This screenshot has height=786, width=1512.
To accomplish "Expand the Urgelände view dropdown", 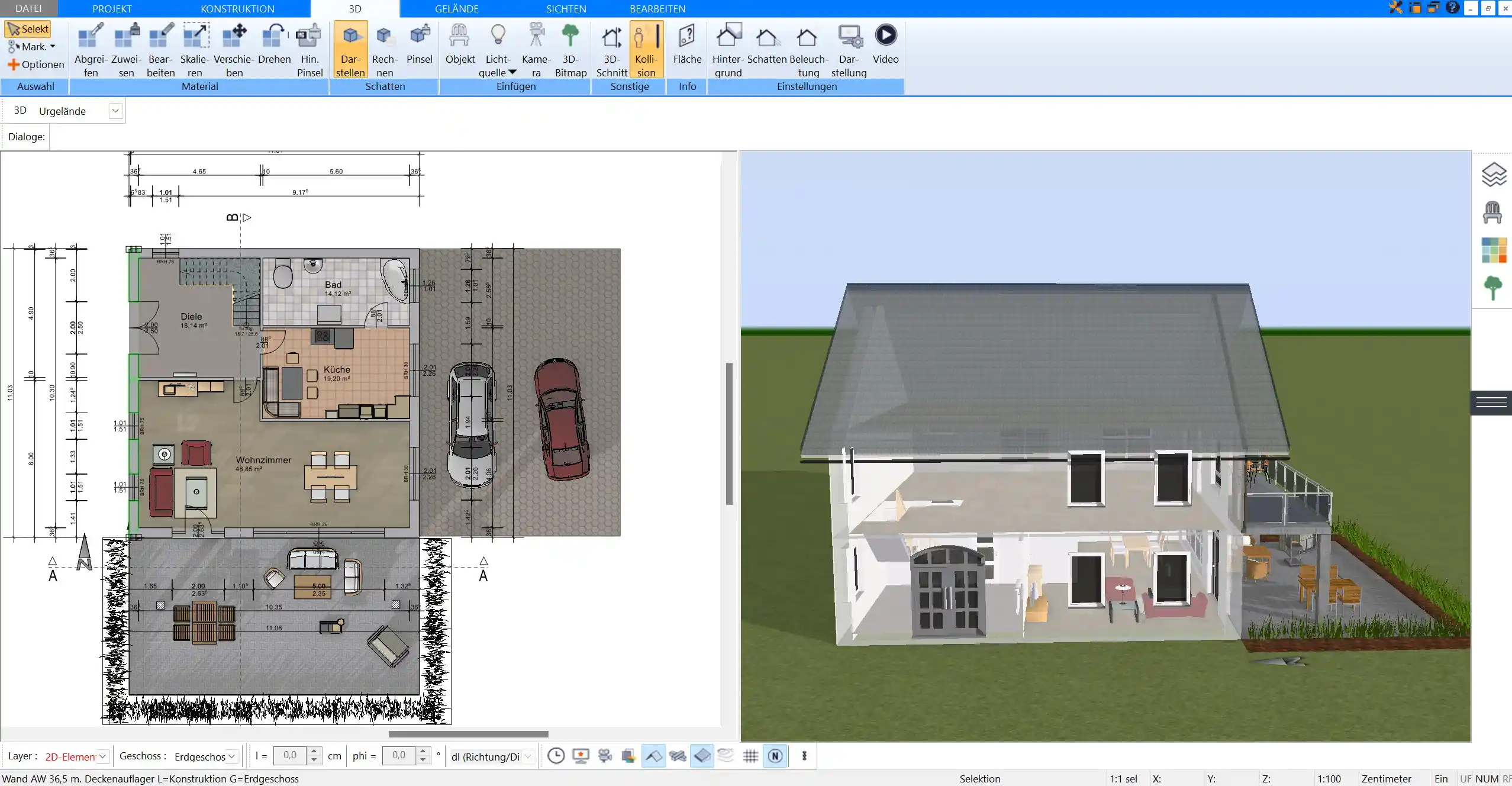I will [115, 111].
